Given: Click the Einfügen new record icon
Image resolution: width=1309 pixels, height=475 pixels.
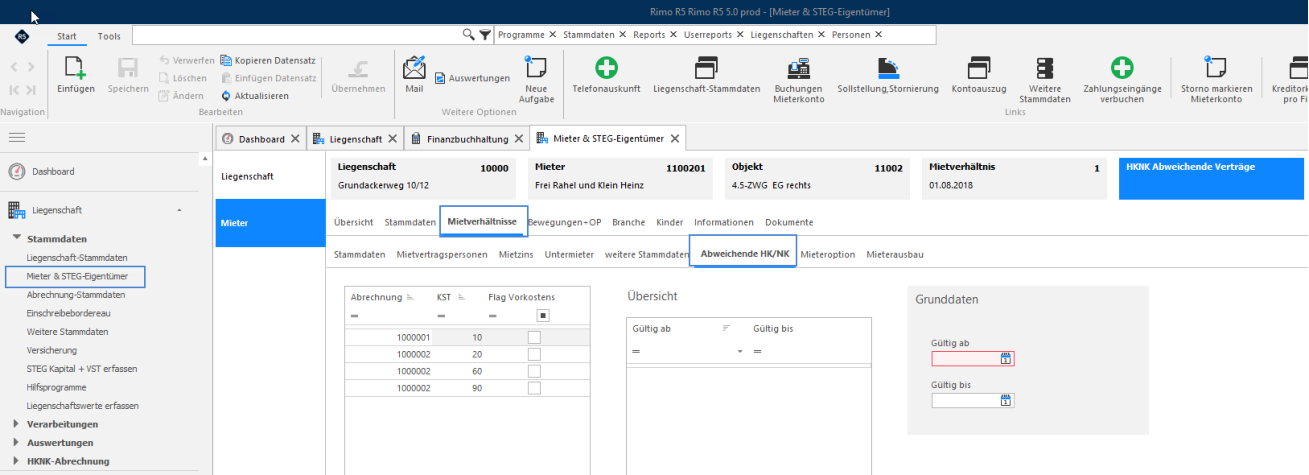Looking at the screenshot, I should (x=76, y=69).
